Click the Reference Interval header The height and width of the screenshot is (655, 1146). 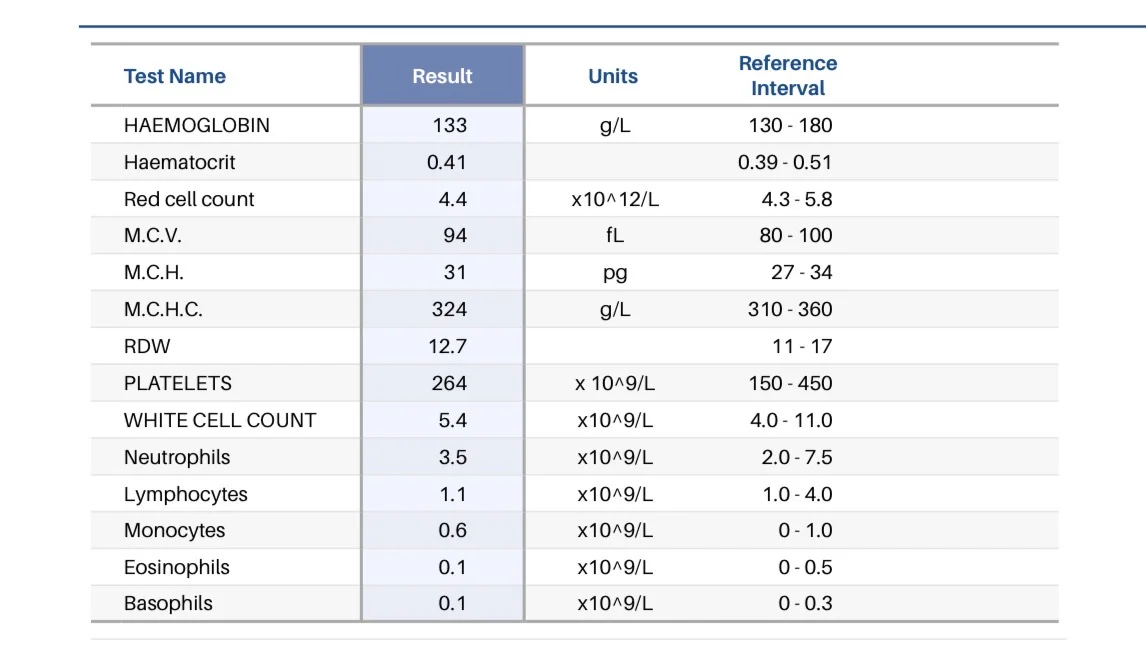coord(788,75)
